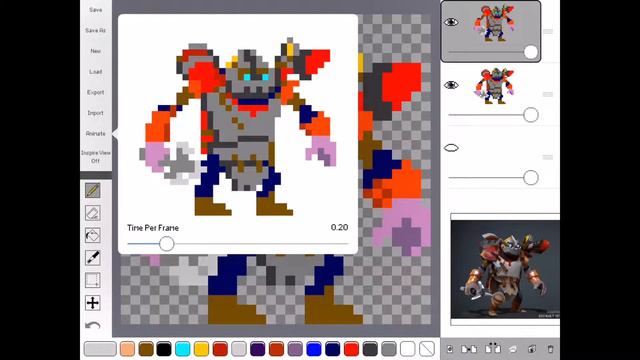640x360 pixels.
Task: Select the Pencil tool
Action: [93, 190]
